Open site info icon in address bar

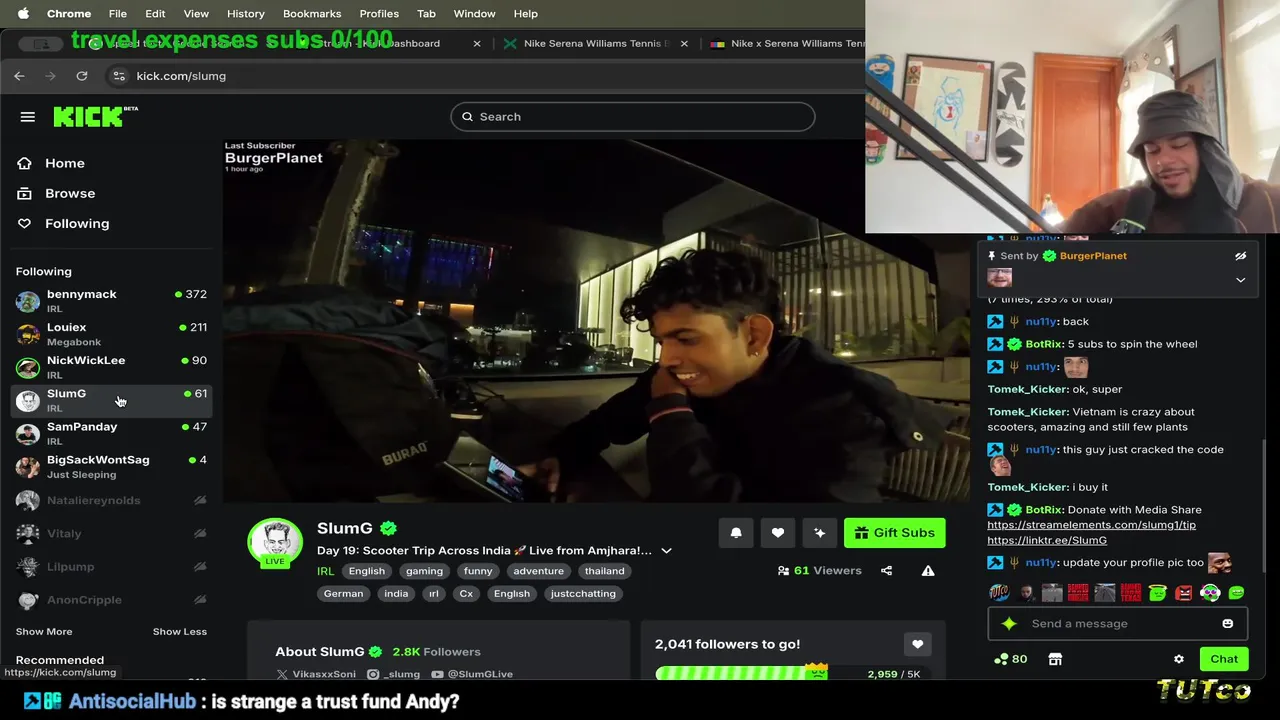(x=119, y=76)
